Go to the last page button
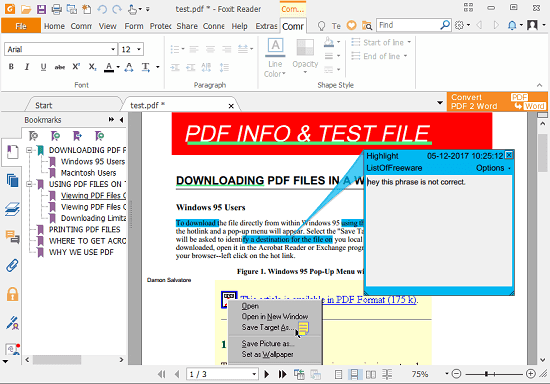This screenshot has width=550, height=384. click(282, 374)
